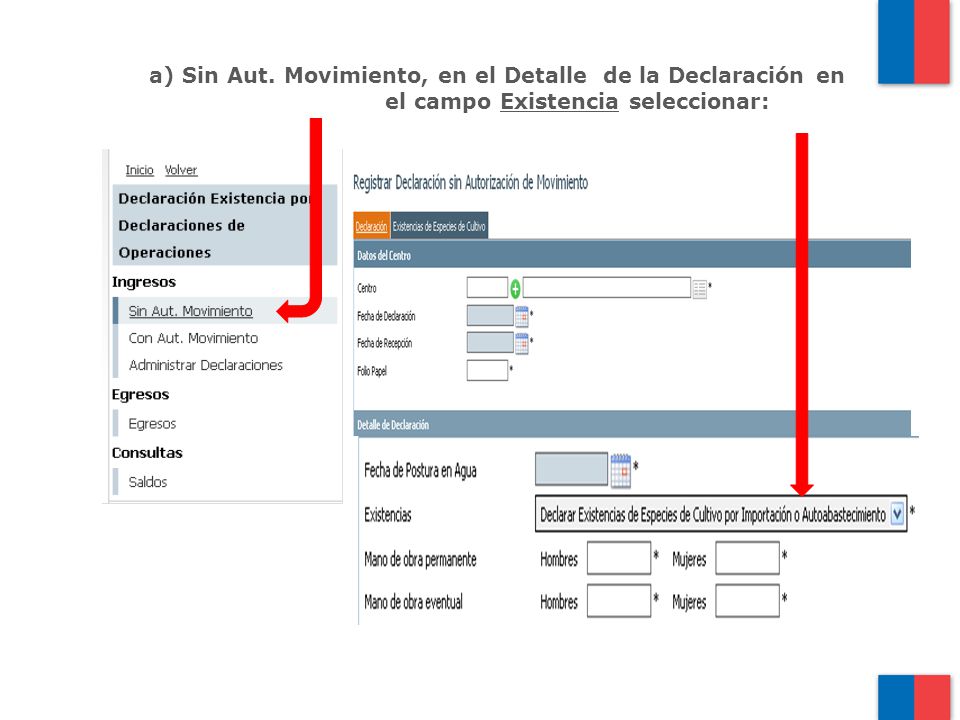
Task: Click the Datos del Centro section header
Action: pos(632,255)
